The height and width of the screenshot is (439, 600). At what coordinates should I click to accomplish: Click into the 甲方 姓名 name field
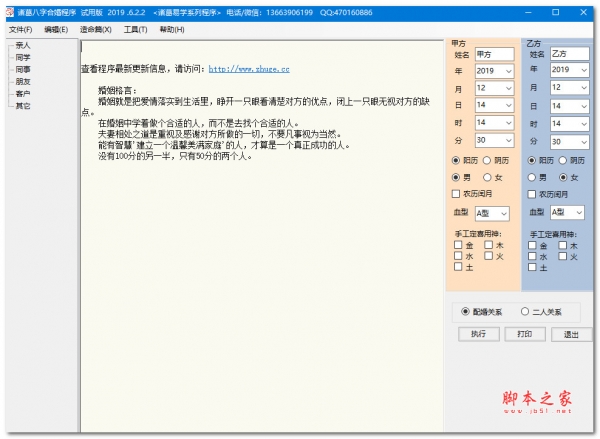[494, 54]
